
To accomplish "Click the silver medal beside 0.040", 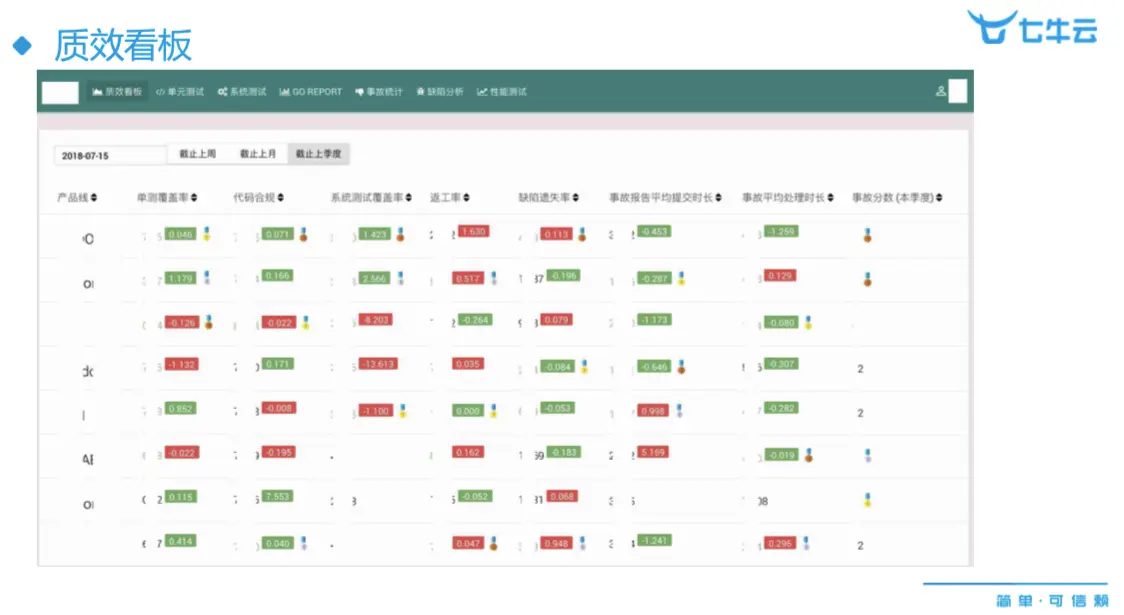I will (x=303, y=543).
